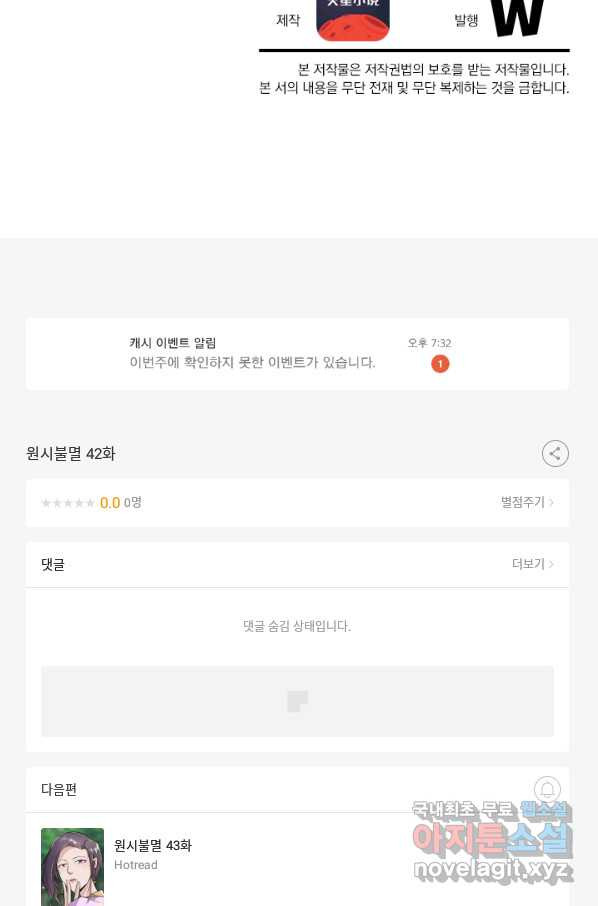Viewport: 598px width, 906px height.
Task: Select the five-star rating icons
Action: [x=68, y=503]
